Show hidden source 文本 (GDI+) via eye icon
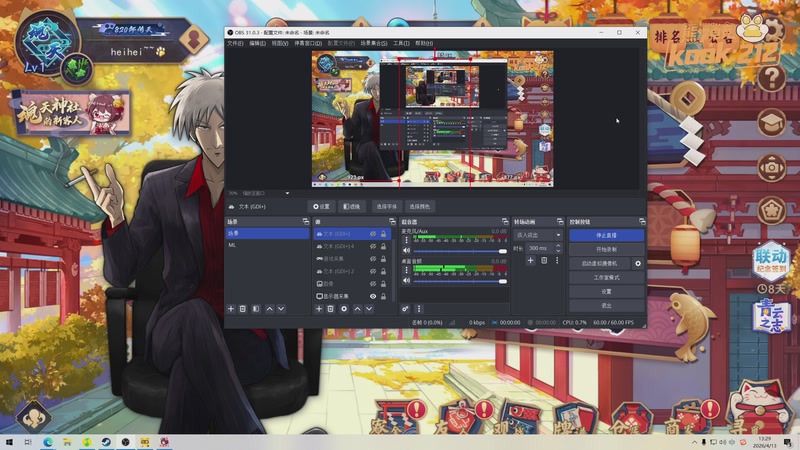 (x=373, y=234)
